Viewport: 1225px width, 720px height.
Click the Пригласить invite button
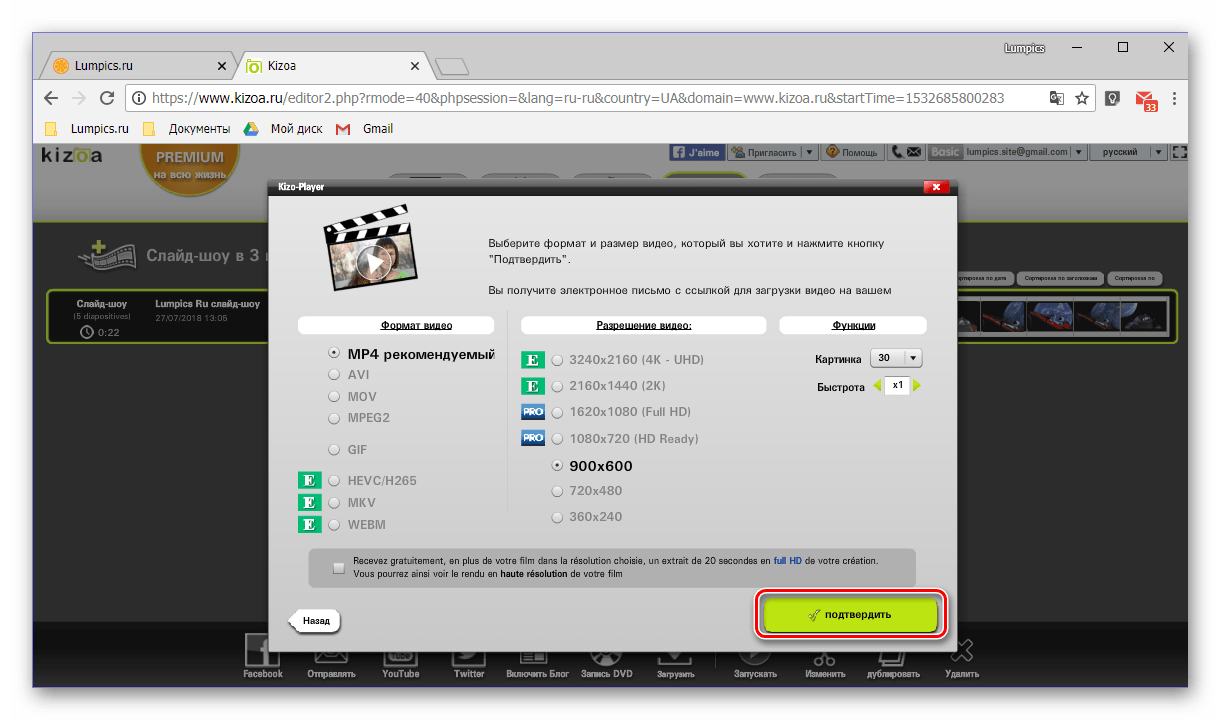tap(764, 152)
